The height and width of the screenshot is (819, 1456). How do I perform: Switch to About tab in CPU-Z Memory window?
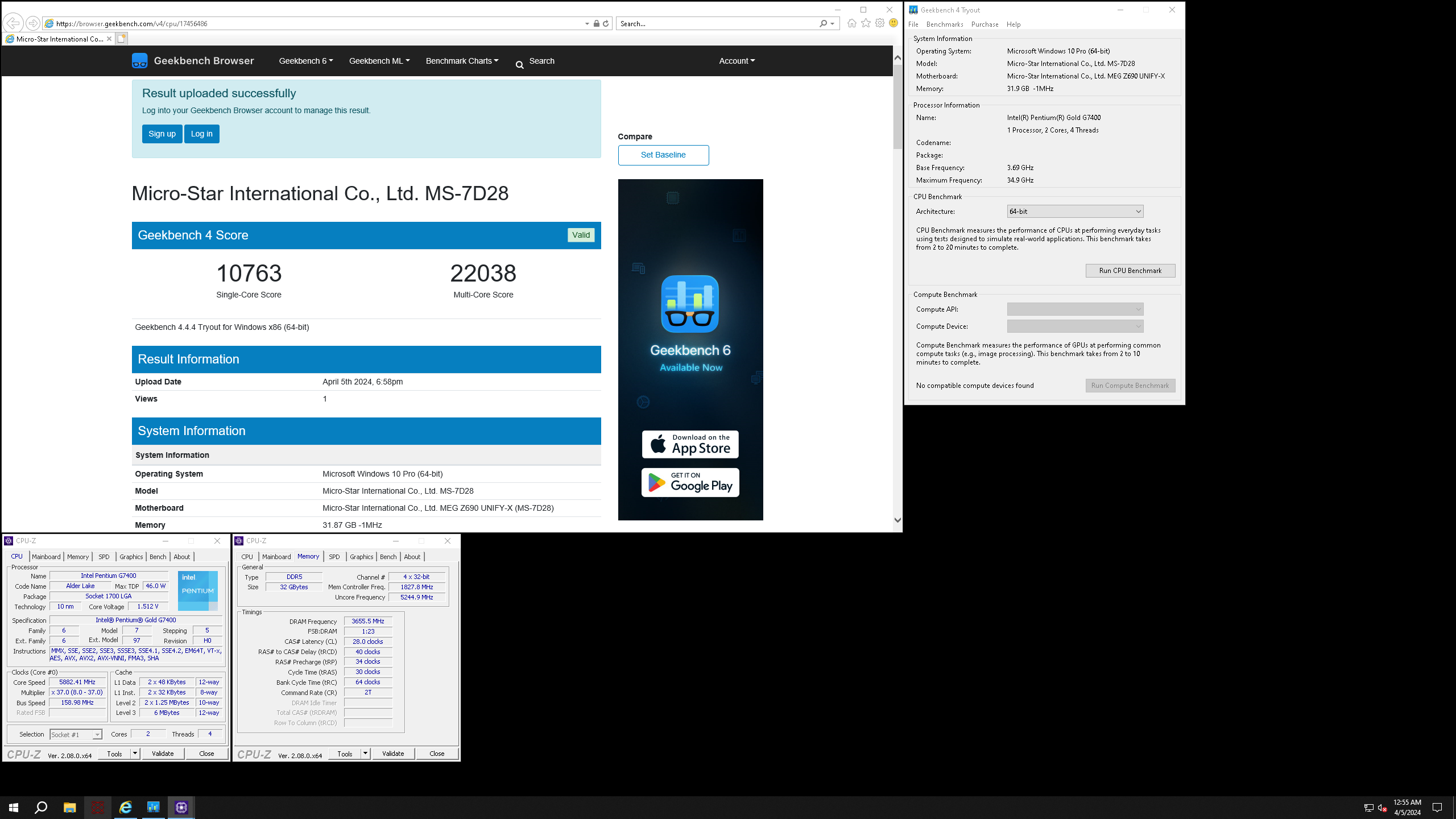(x=412, y=557)
